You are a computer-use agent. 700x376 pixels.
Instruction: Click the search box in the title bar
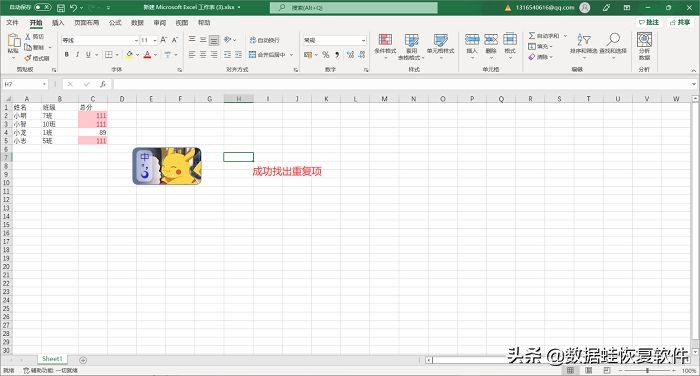tap(354, 8)
